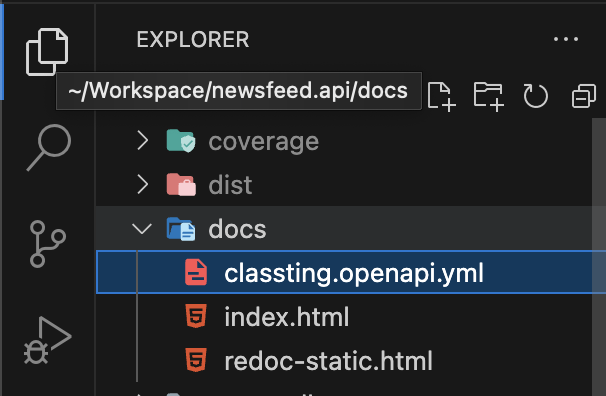Click the coverage folder shield icon

coord(181,141)
